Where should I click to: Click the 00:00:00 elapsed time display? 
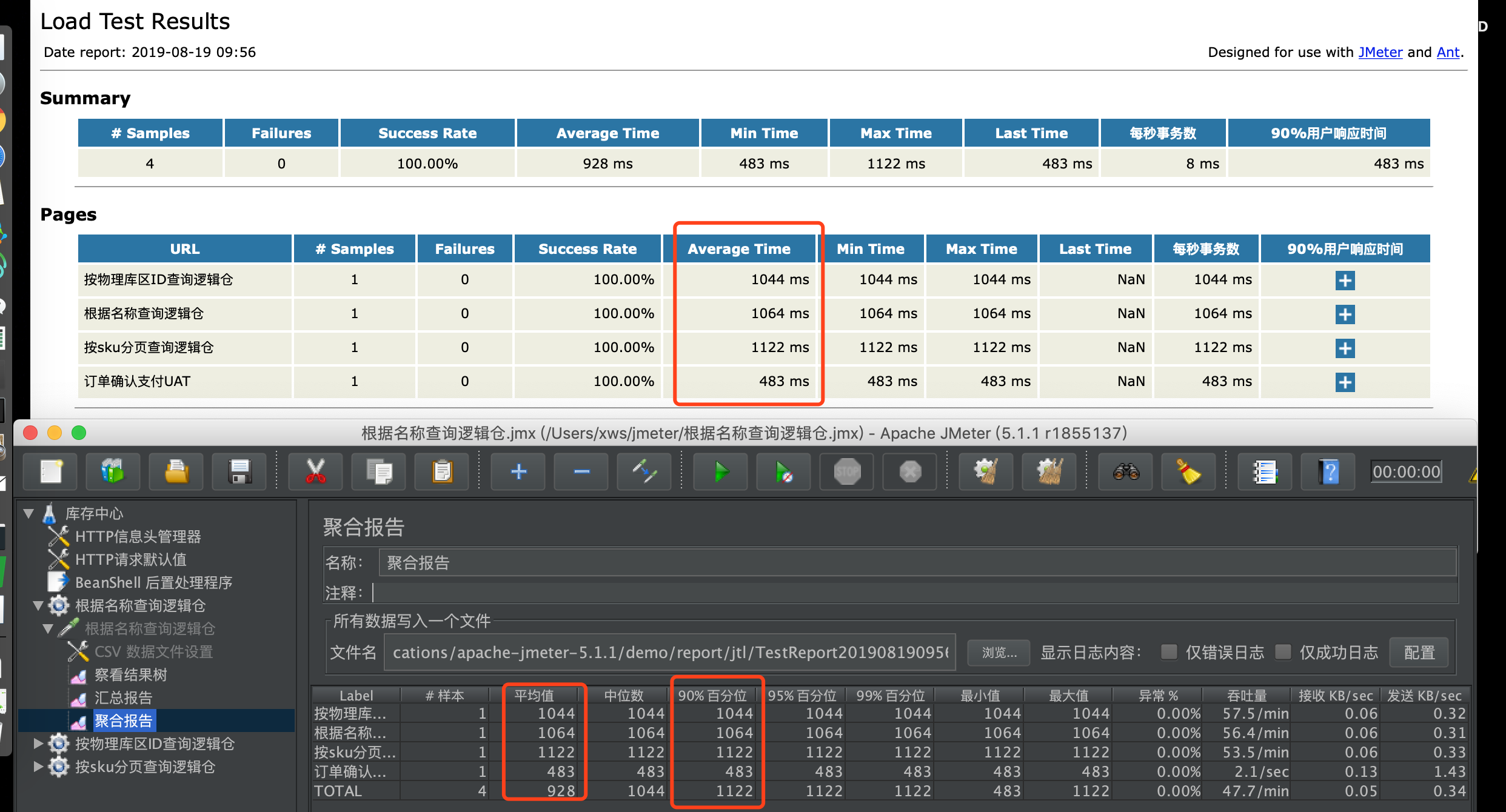[1406, 471]
